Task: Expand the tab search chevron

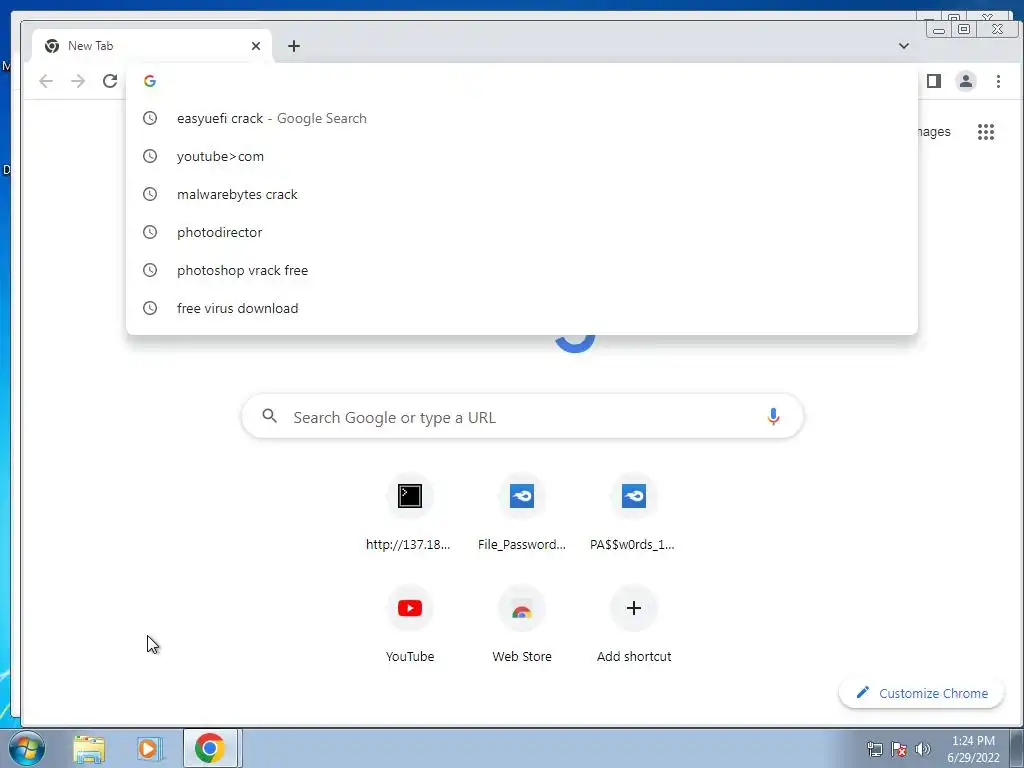Action: point(904,46)
